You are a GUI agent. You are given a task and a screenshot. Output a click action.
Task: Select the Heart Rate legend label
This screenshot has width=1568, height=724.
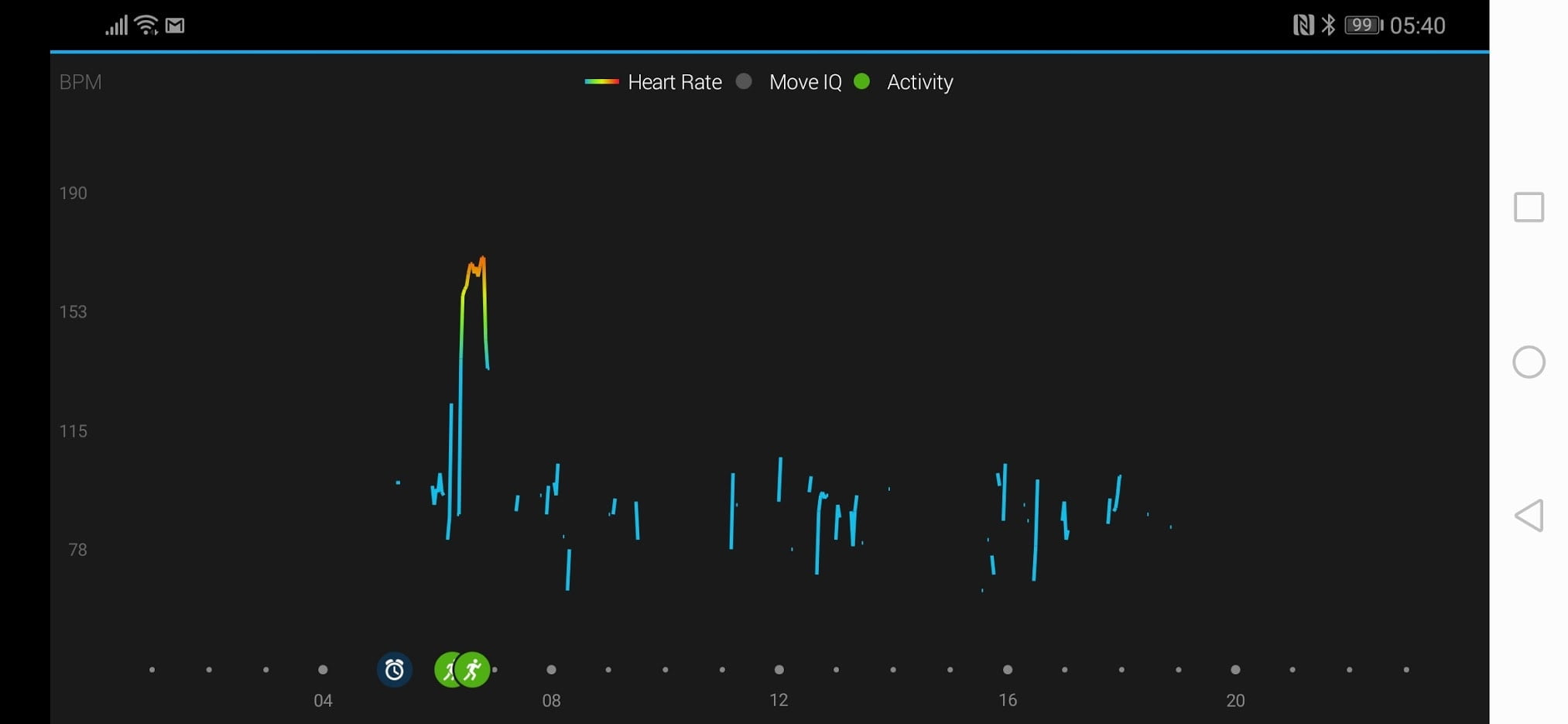pos(674,82)
